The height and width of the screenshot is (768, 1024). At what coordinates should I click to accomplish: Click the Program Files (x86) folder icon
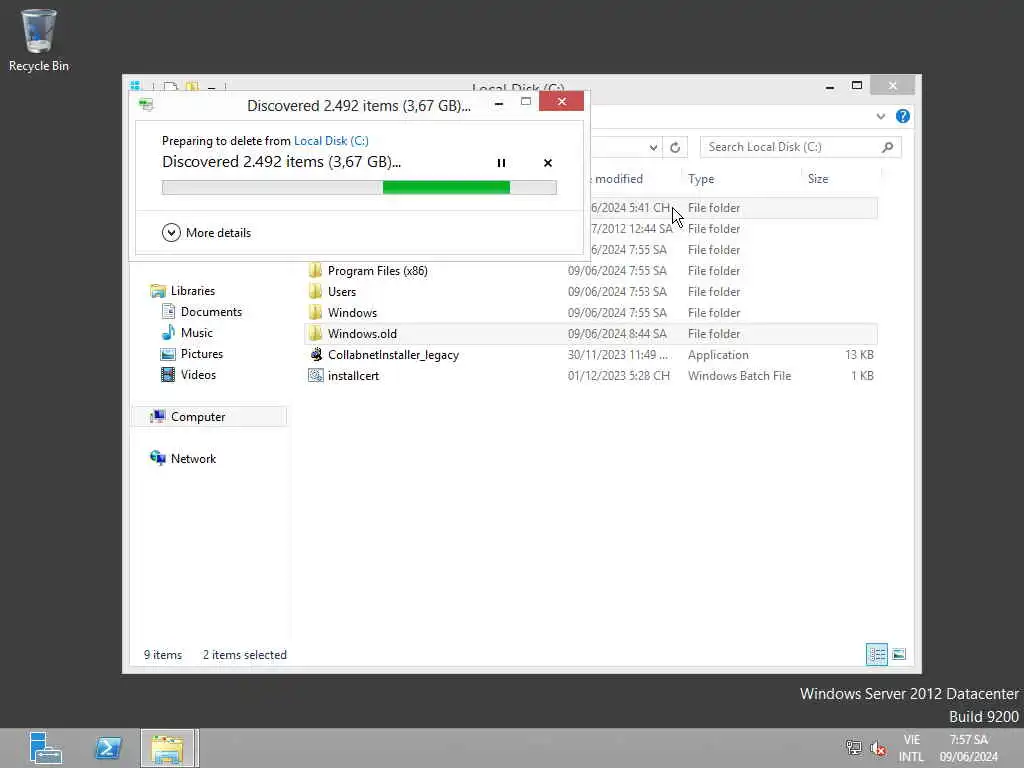315,270
